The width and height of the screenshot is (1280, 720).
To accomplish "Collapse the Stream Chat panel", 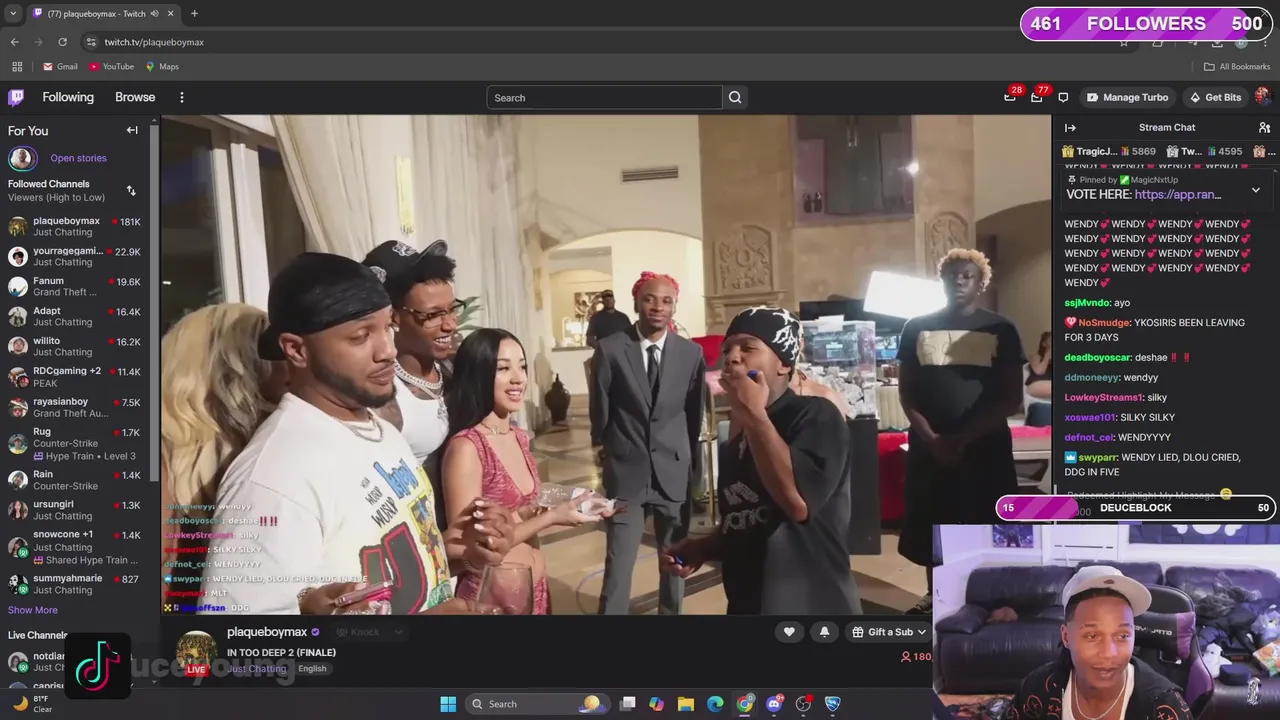I will pyautogui.click(x=1070, y=128).
